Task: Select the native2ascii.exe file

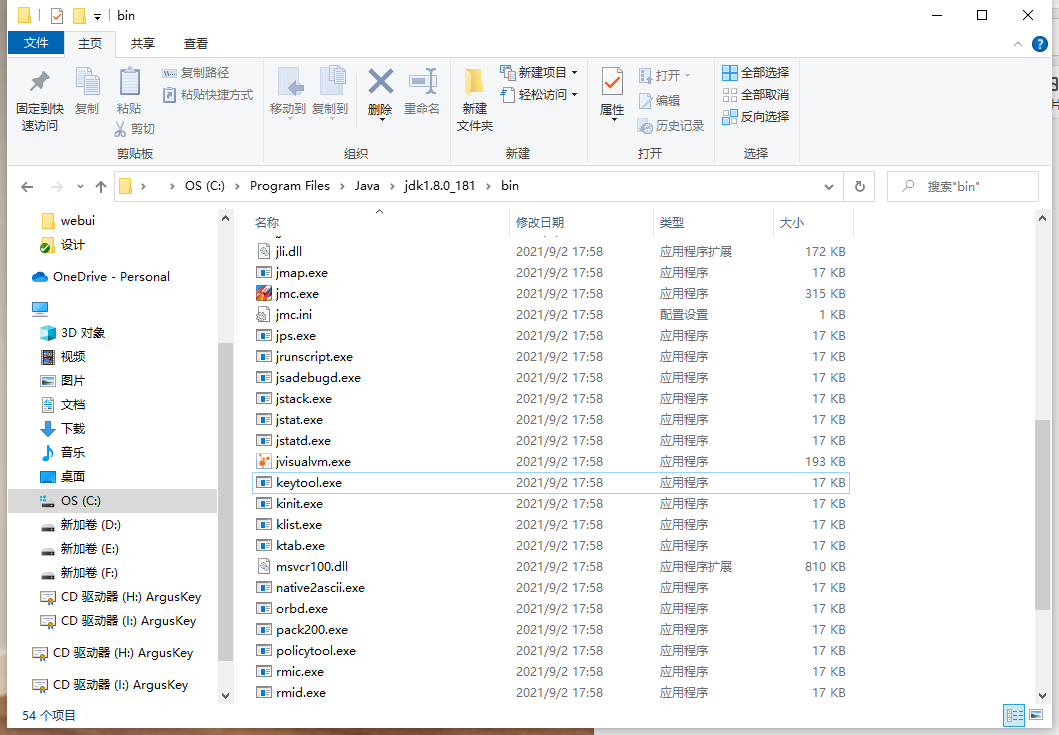Action: click(x=550, y=588)
